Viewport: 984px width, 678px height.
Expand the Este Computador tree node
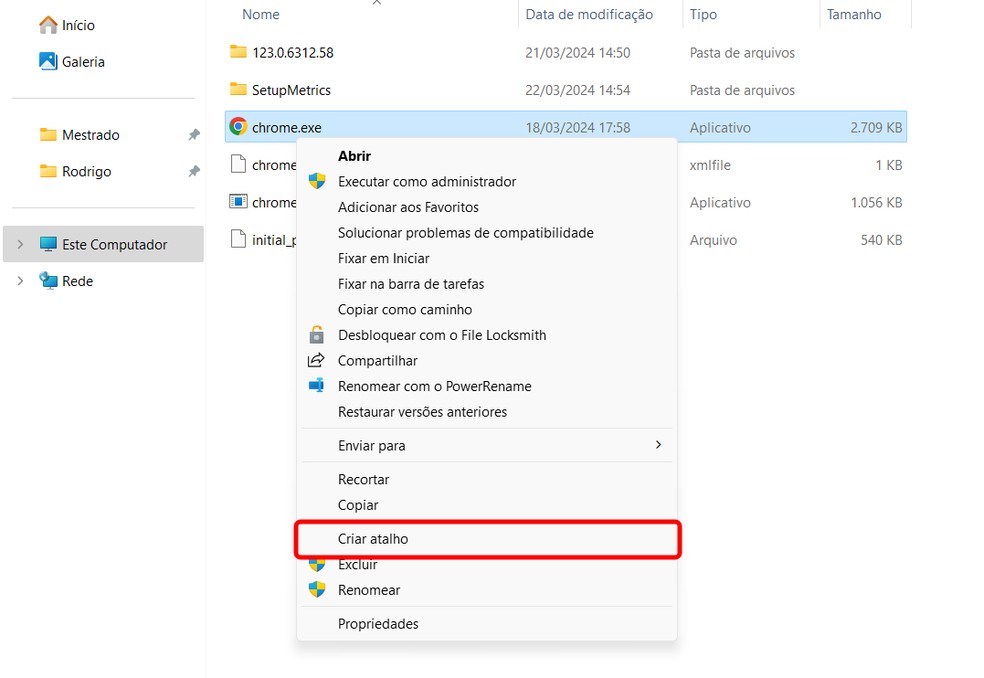pos(21,244)
